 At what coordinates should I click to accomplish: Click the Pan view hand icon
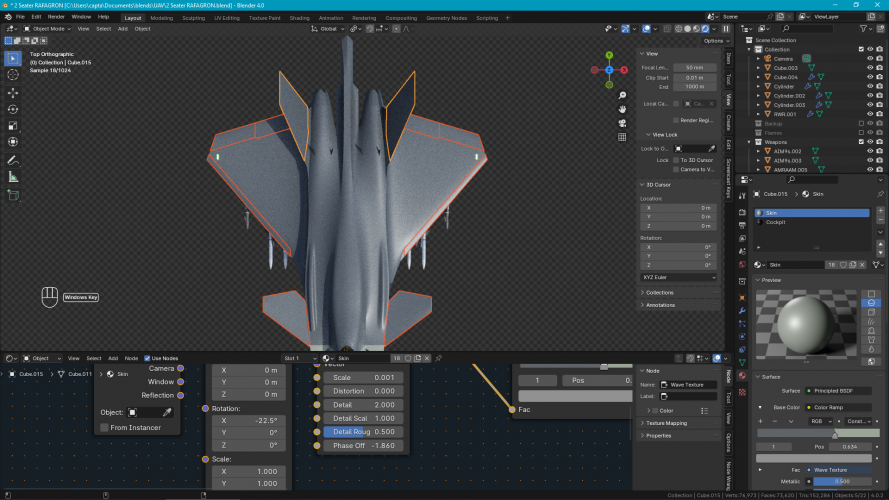(x=622, y=109)
